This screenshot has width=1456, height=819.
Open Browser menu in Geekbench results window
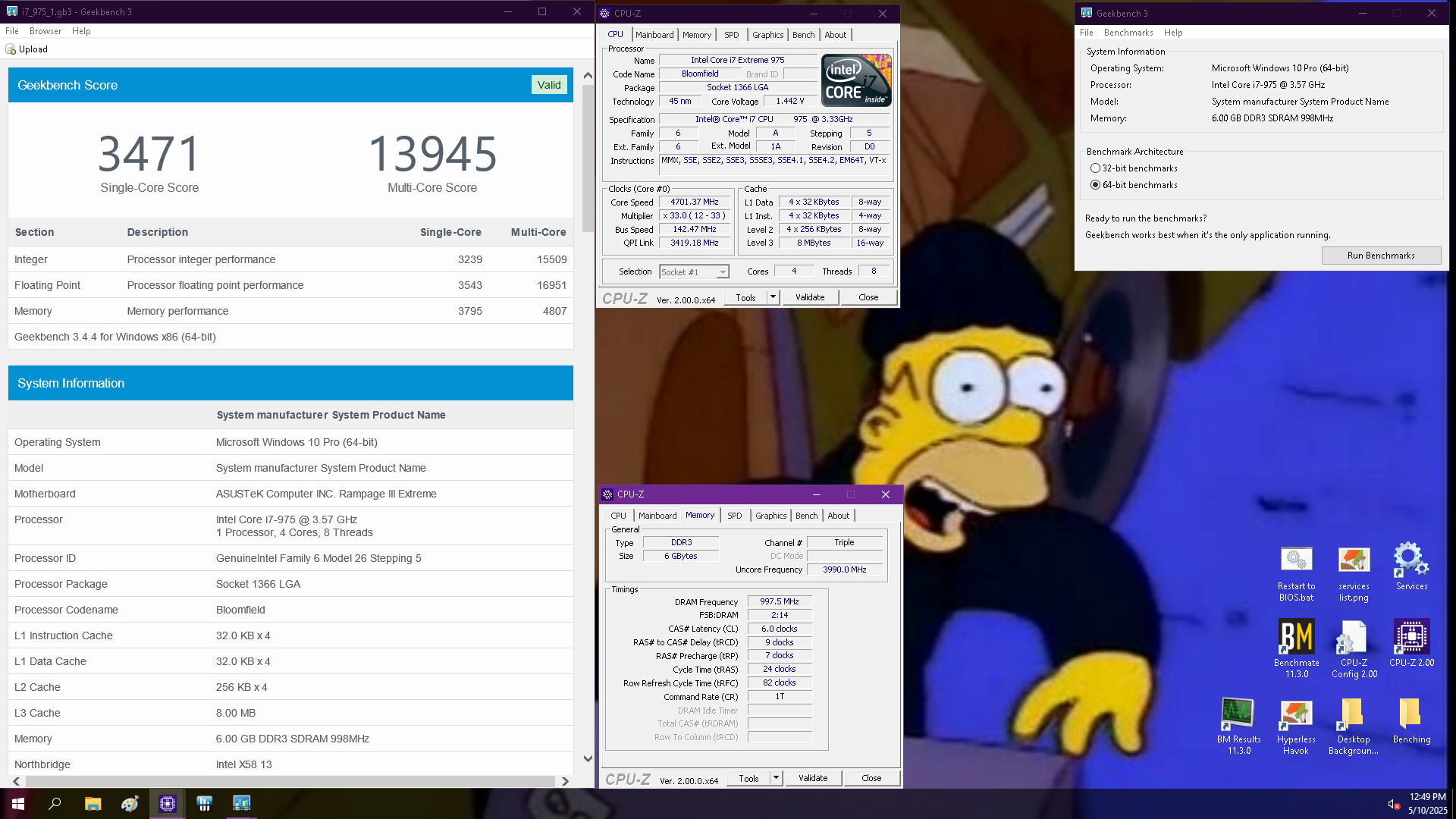pos(45,31)
